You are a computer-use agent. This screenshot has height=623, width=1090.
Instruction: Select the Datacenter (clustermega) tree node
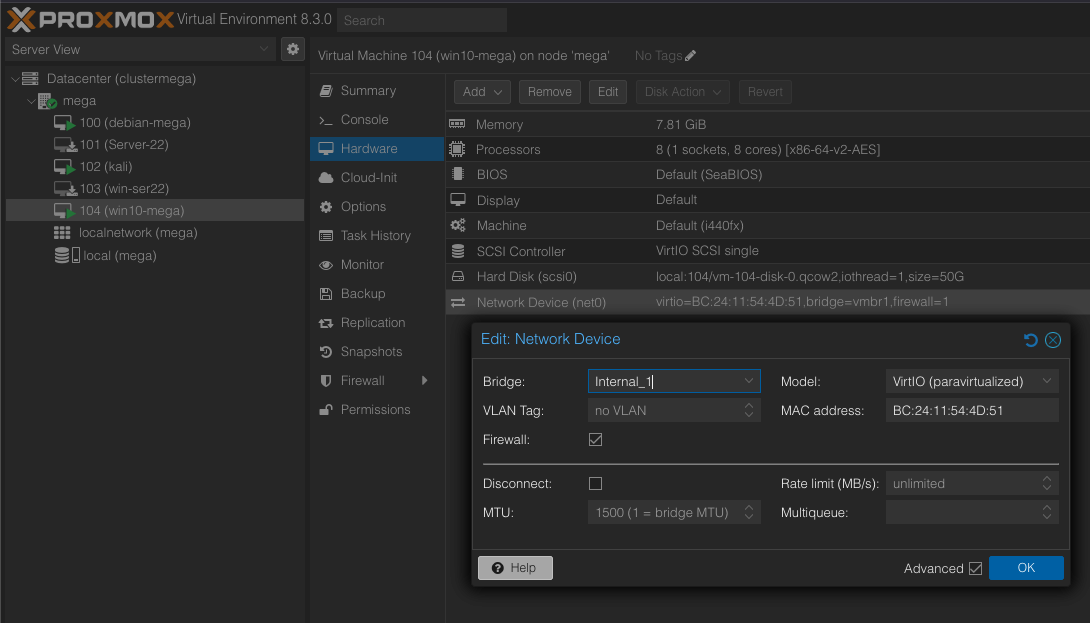point(121,79)
